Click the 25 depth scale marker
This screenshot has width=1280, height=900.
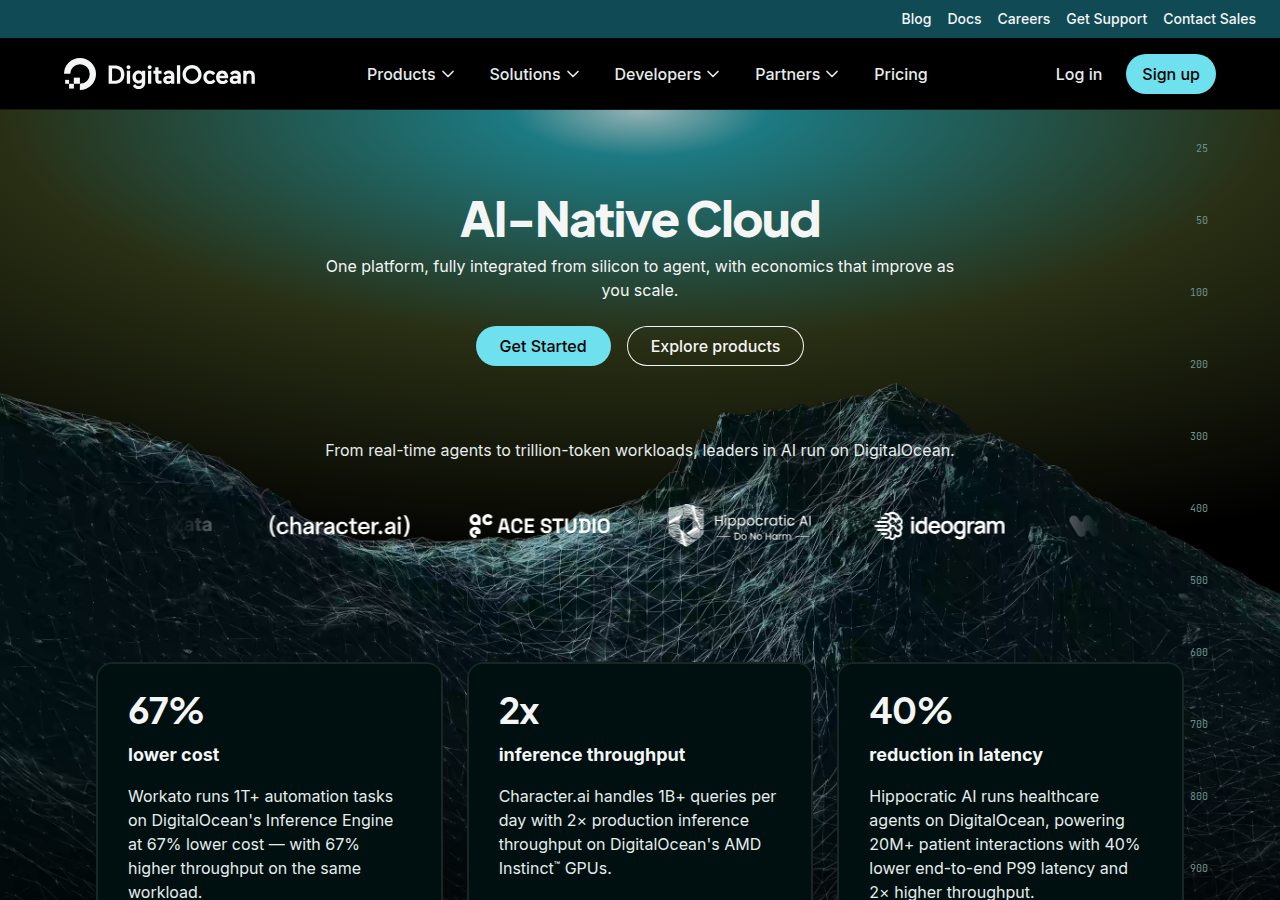(1201, 148)
